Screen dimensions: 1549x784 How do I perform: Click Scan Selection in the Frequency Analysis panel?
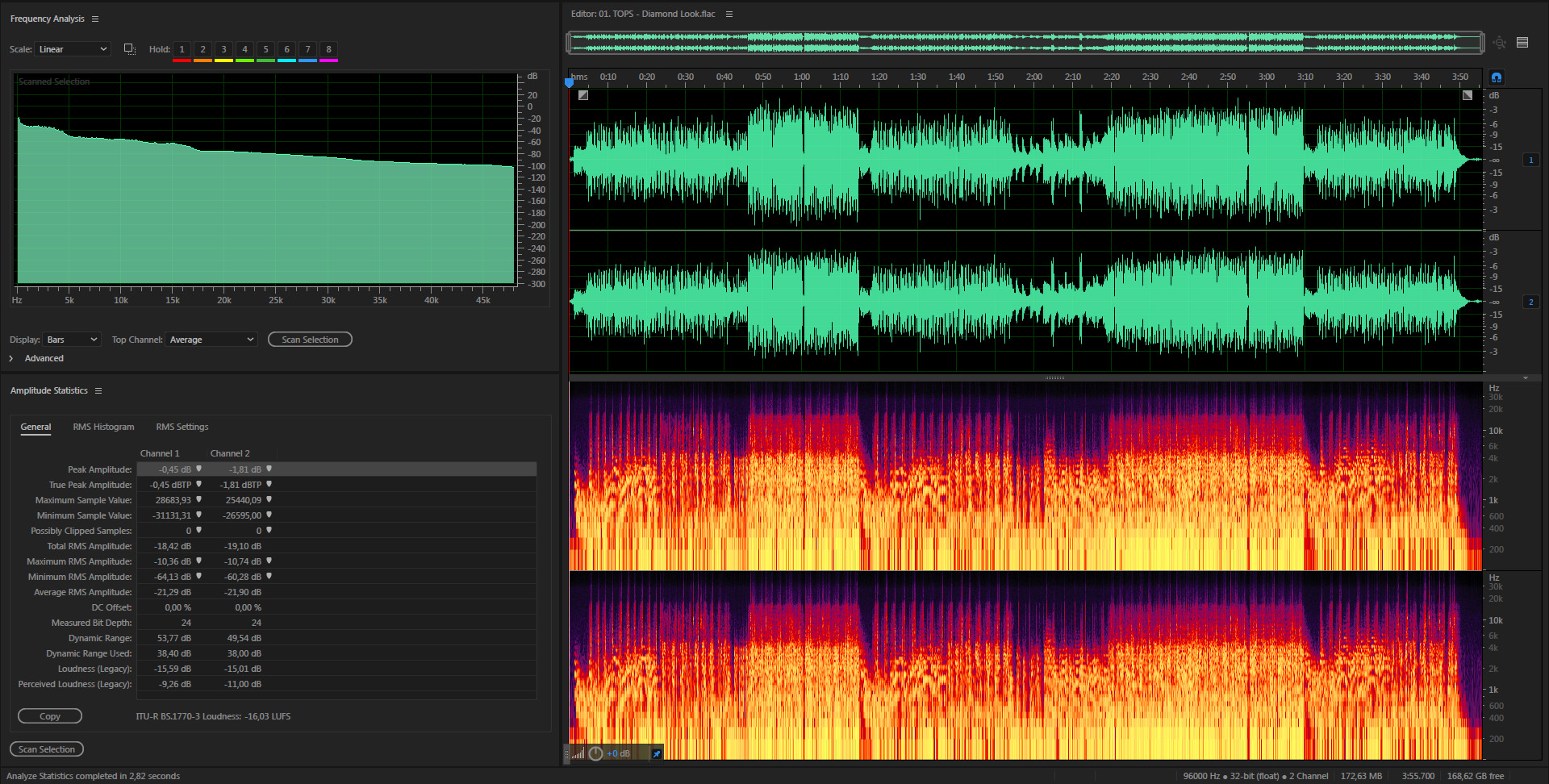[310, 340]
